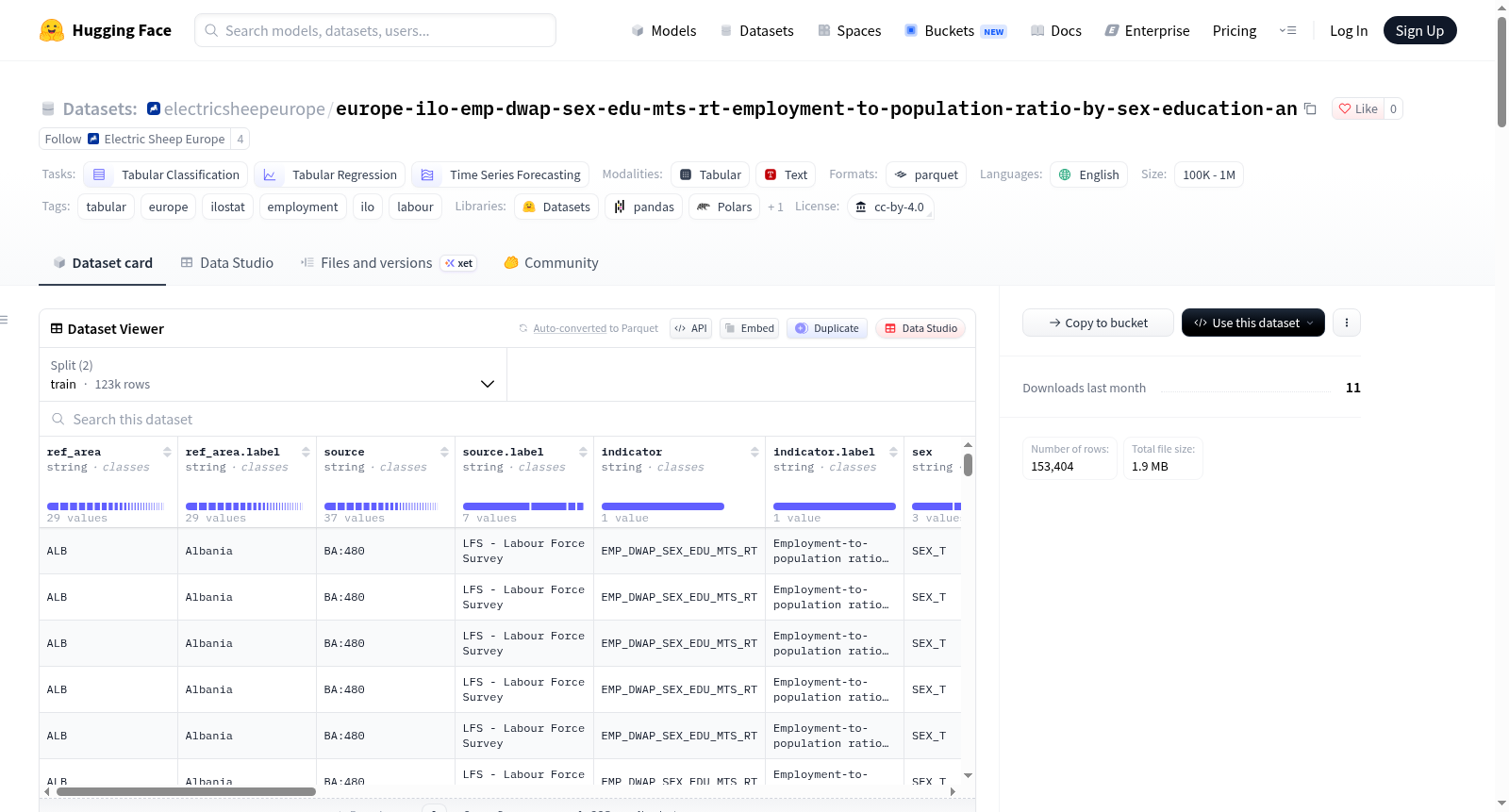Open the Dataset card tab
This screenshot has width=1509, height=812.
(x=102, y=263)
